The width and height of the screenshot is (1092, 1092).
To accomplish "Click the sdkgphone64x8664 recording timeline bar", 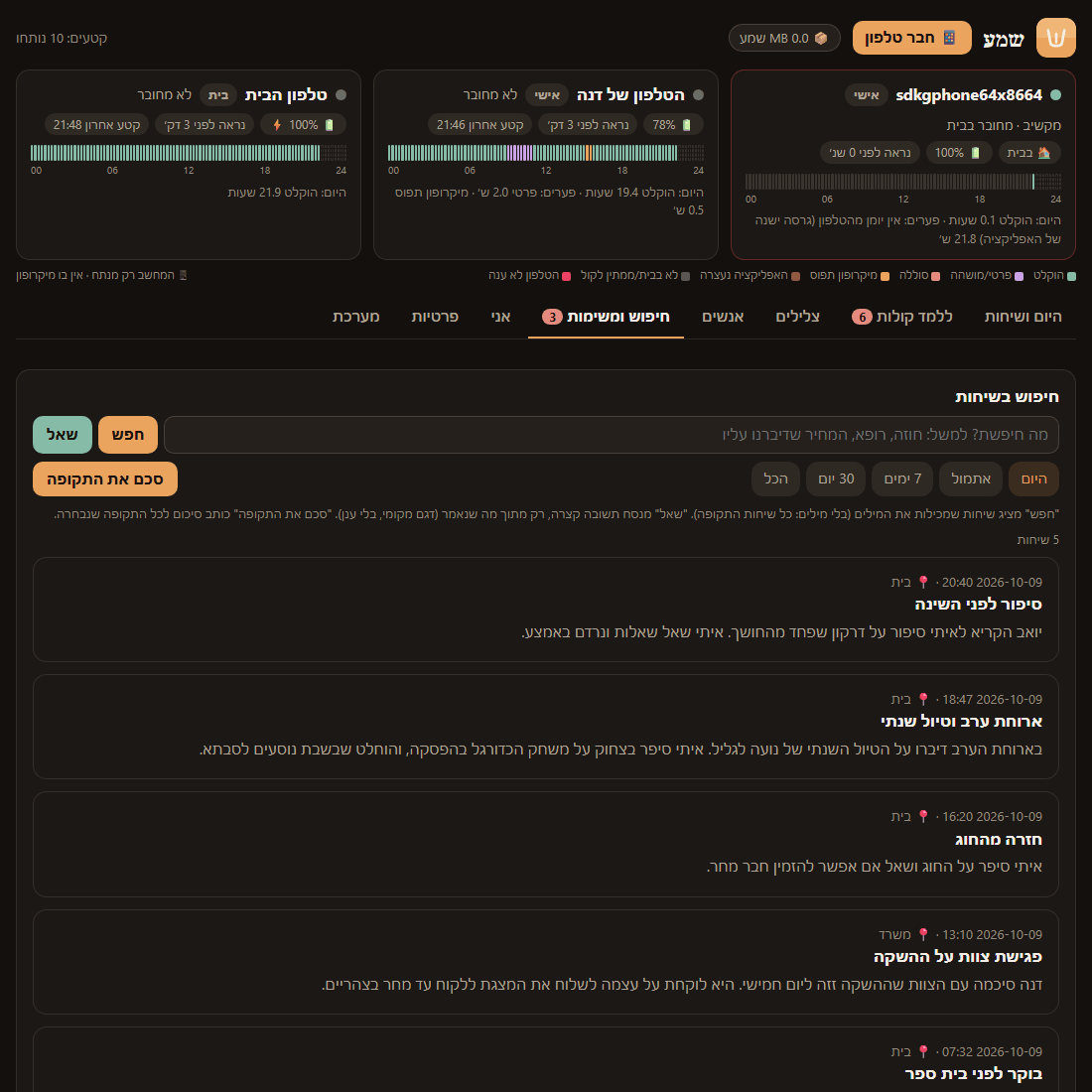I will [x=903, y=182].
